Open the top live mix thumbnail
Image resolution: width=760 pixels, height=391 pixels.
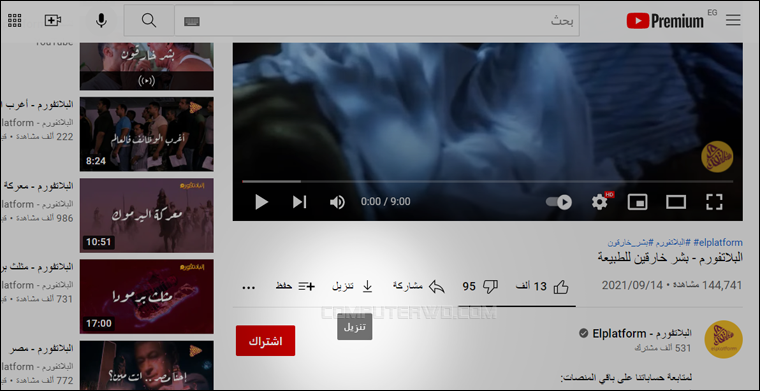point(146,66)
